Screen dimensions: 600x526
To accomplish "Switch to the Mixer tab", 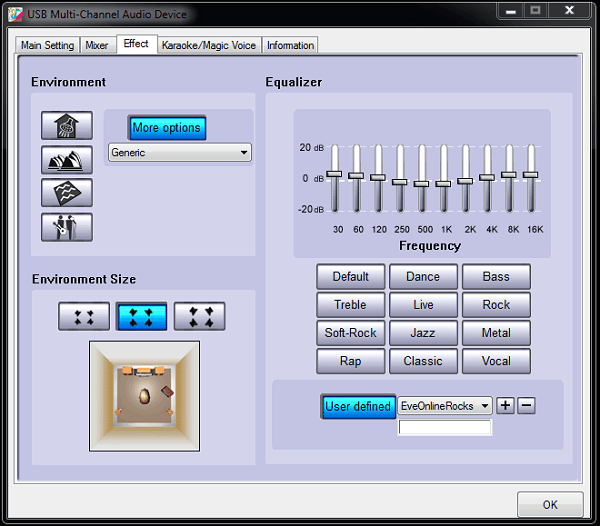I will point(97,45).
